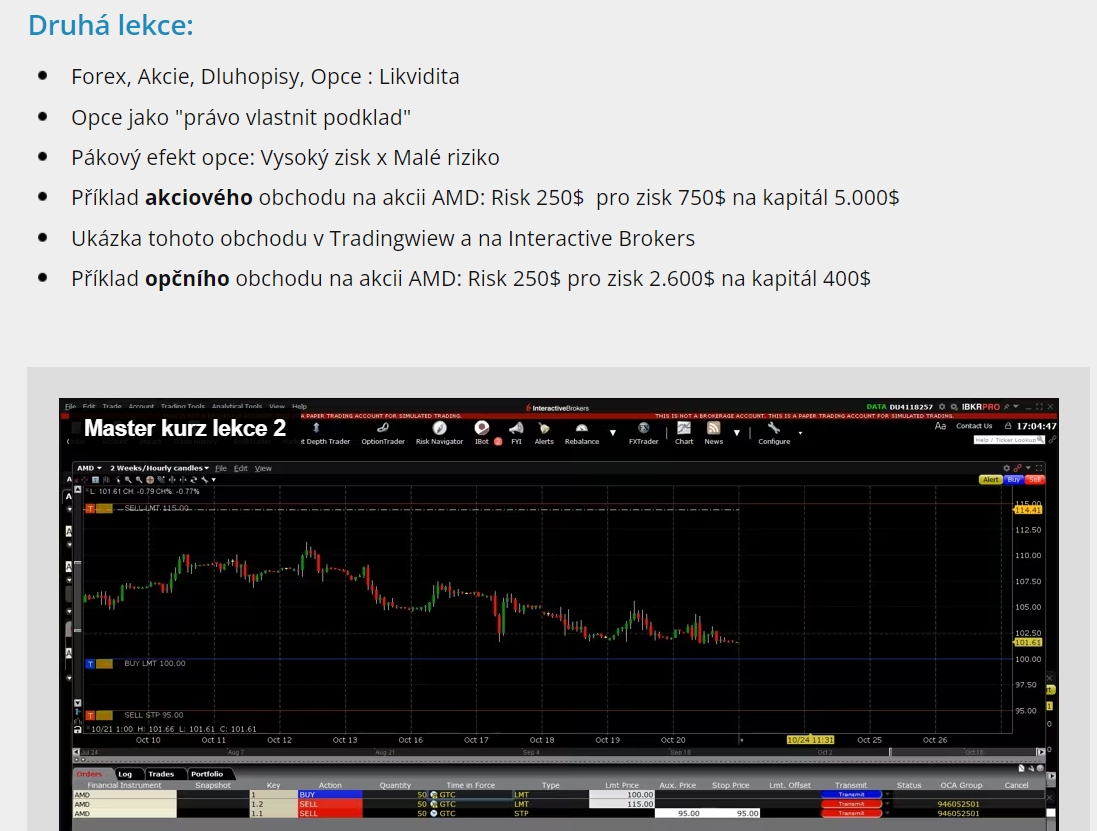The height and width of the screenshot is (831, 1097).
Task: Click the BUY action cell of AMD order
Action: [x=330, y=795]
